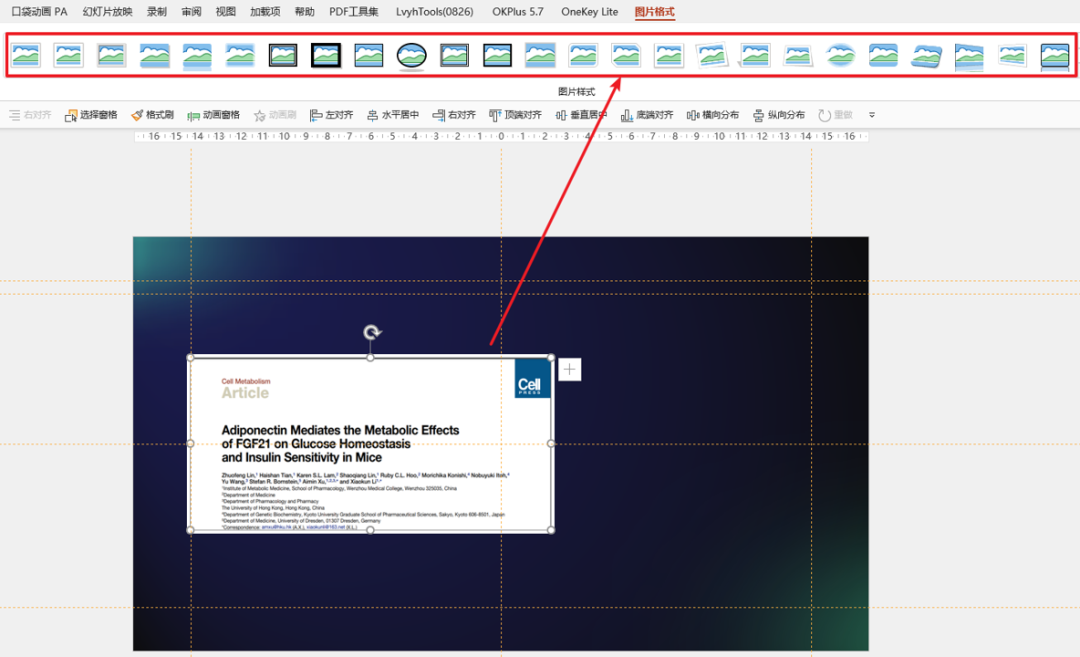The width and height of the screenshot is (1080, 657).
Task: Align objects with 左对齐
Action: point(332,115)
